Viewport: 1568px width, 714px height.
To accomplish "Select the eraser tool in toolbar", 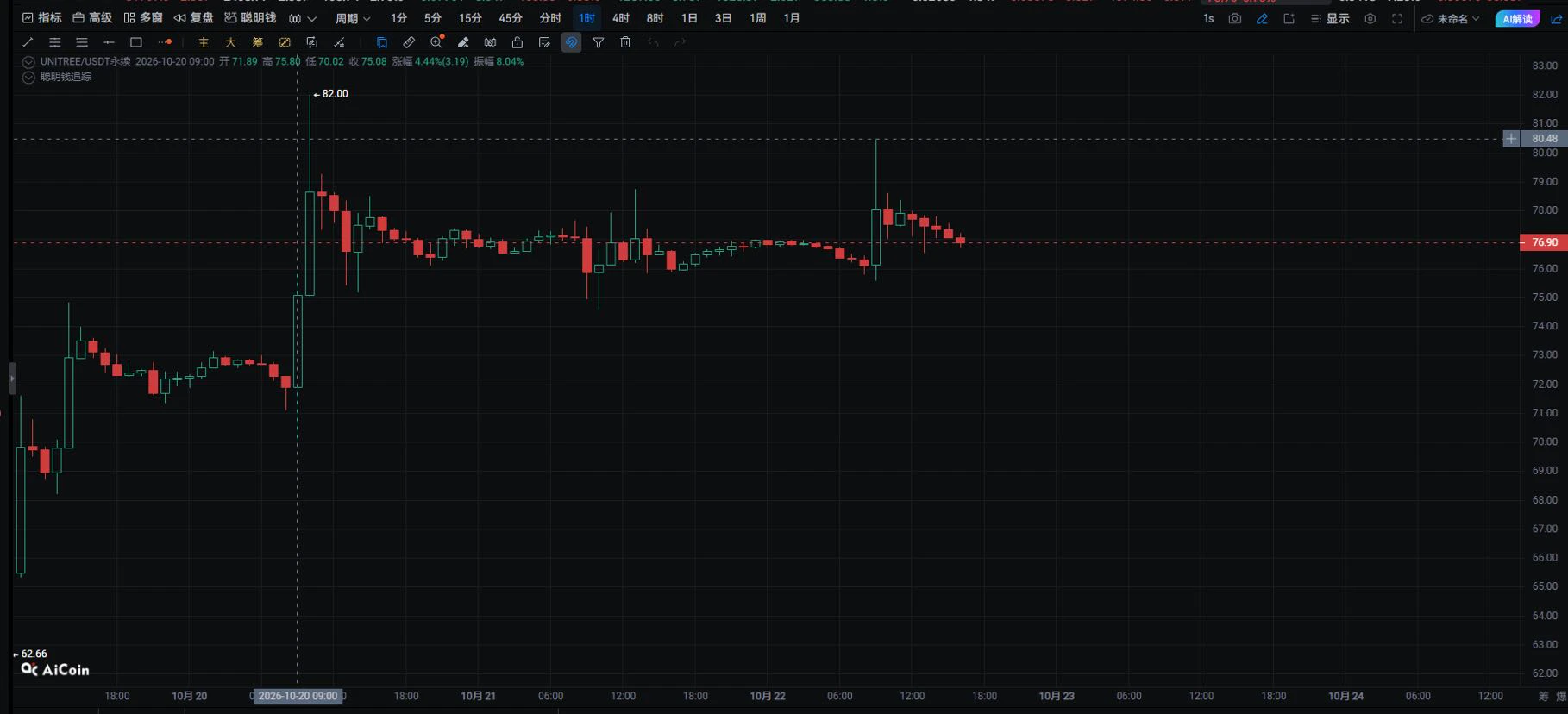I will (x=463, y=42).
